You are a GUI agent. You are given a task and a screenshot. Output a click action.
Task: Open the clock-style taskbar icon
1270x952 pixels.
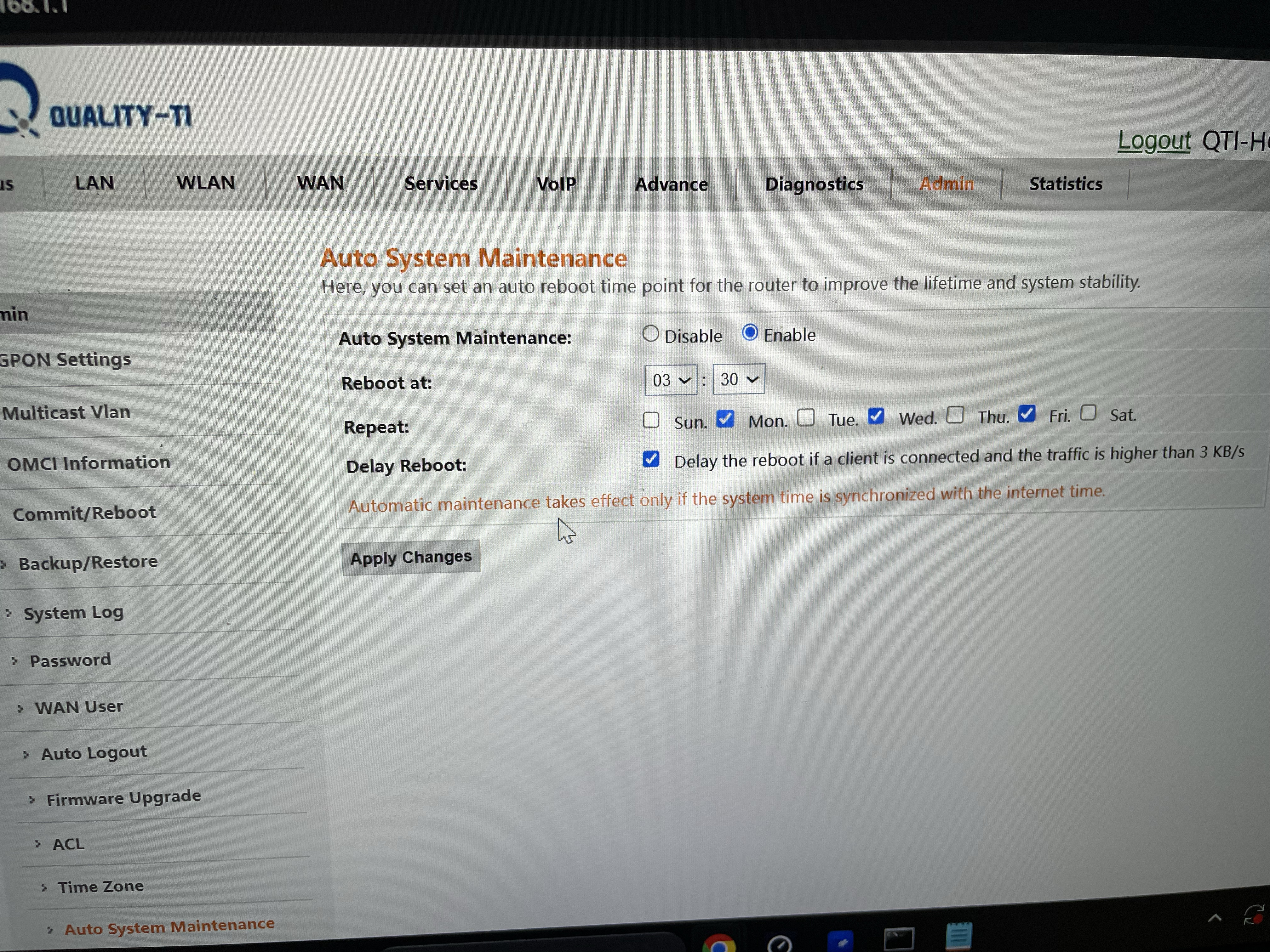click(779, 944)
